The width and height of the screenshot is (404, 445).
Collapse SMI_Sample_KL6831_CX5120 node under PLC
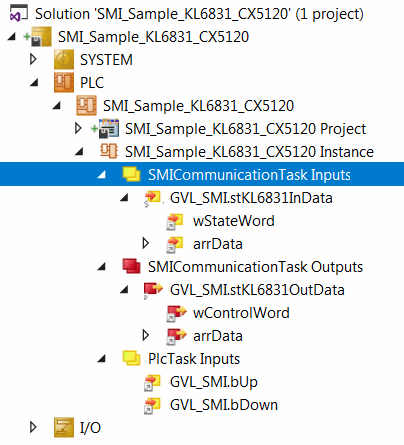click(57, 106)
